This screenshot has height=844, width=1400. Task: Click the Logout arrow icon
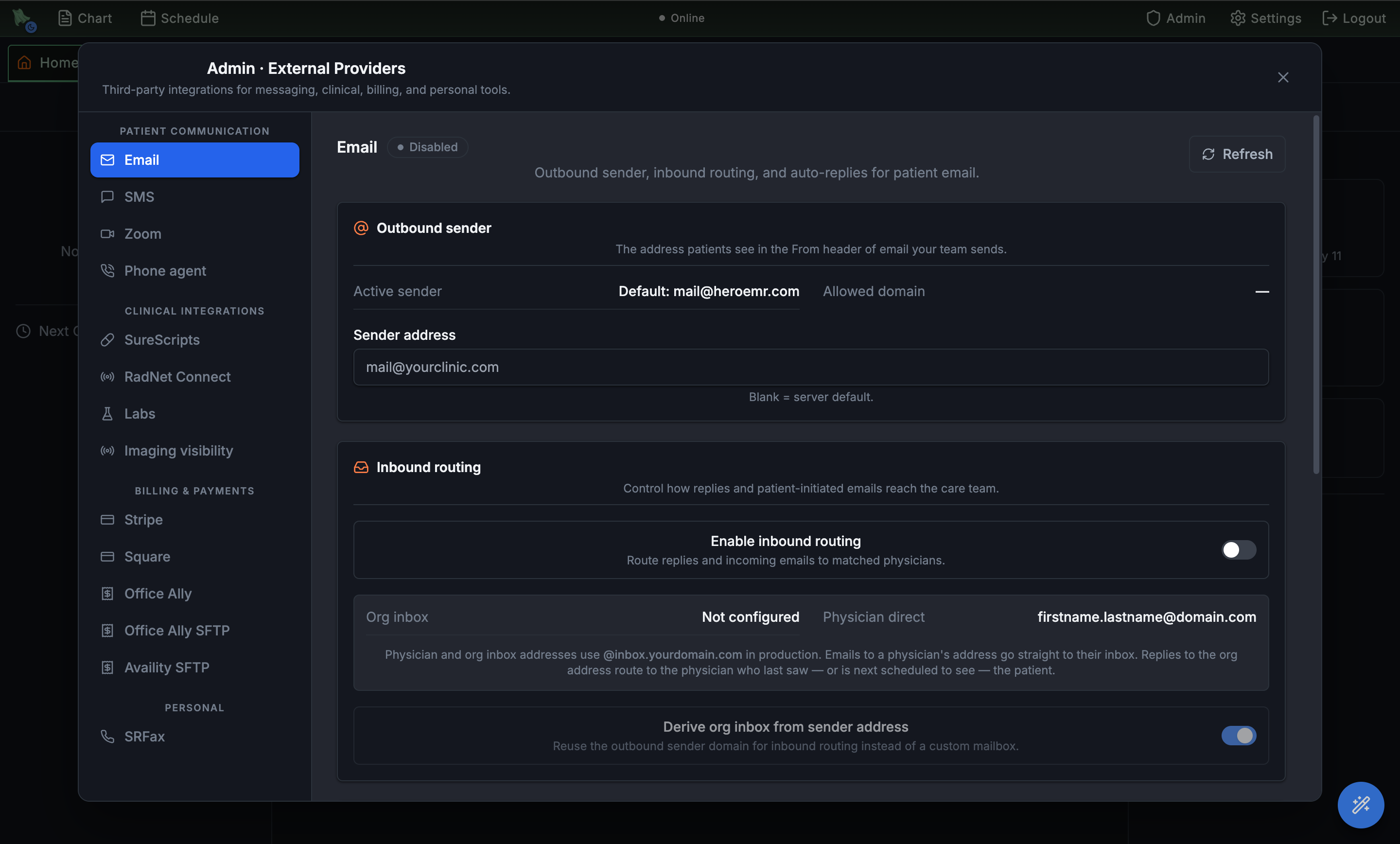[1329, 18]
